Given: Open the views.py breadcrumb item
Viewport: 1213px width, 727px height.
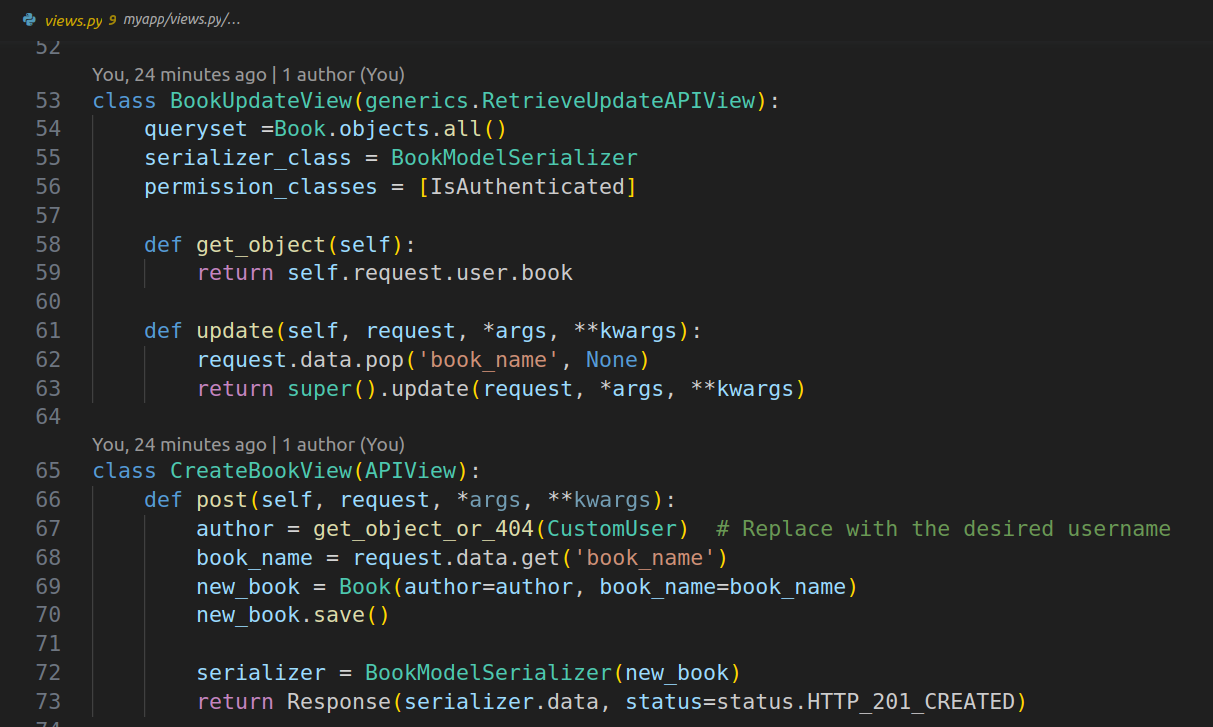Looking at the screenshot, I should point(73,19).
